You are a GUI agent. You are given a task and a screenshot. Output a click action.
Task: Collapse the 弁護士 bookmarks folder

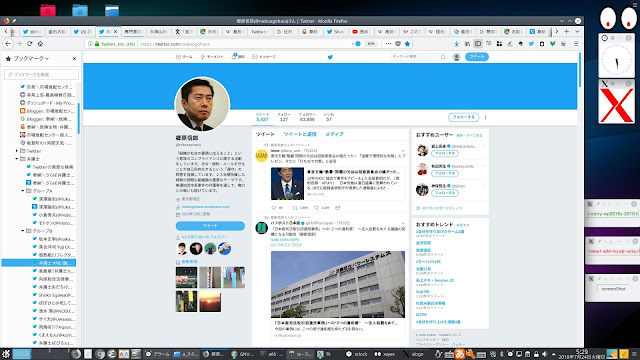click(x=17, y=159)
